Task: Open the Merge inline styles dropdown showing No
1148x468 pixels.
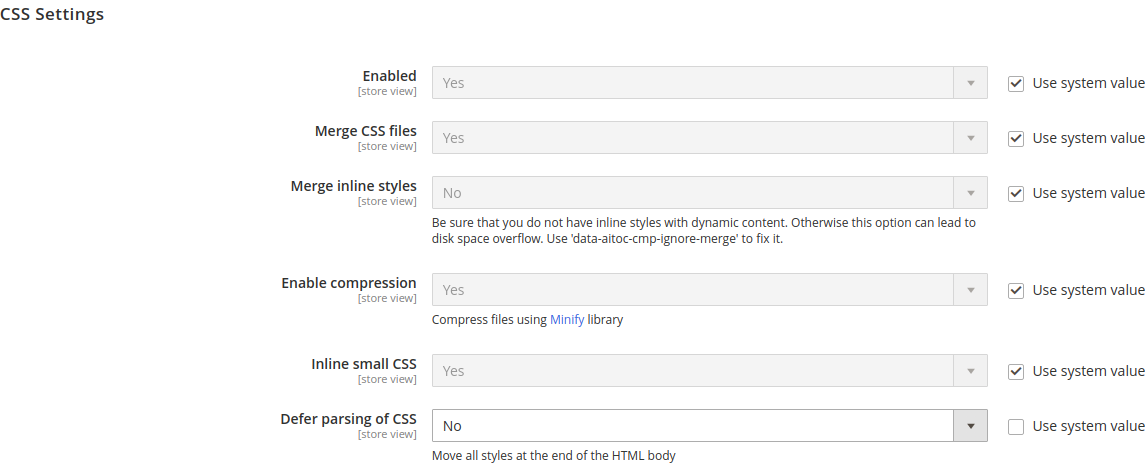Action: pos(709,193)
